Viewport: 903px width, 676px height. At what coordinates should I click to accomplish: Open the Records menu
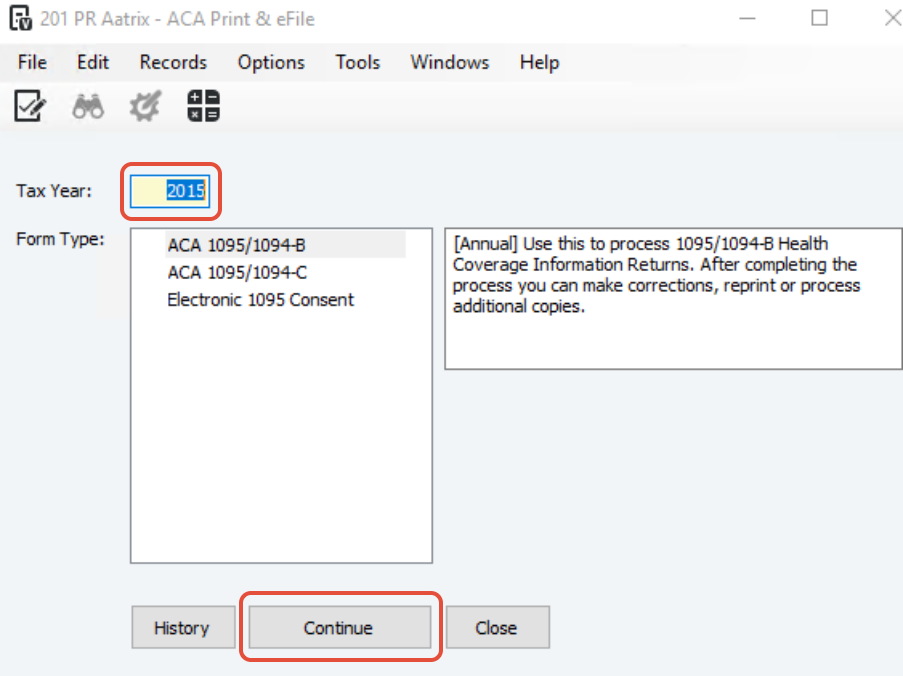pyautogui.click(x=173, y=62)
